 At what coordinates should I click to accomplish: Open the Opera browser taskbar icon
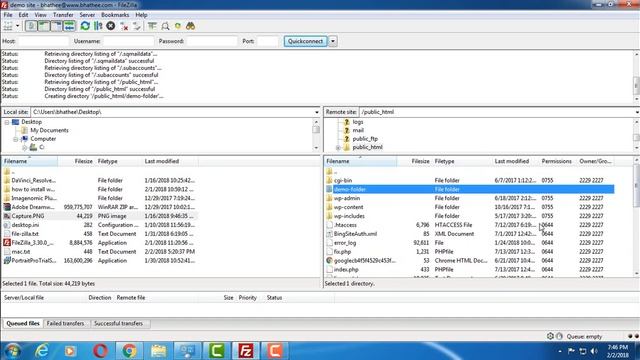tap(100, 351)
